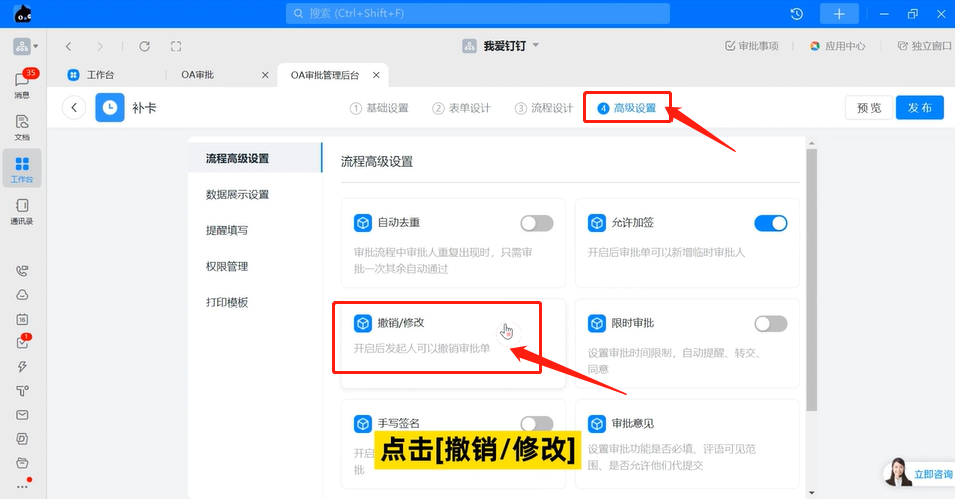Open the cloud drive sidebar icon
The width and height of the screenshot is (955, 499).
coord(22,295)
